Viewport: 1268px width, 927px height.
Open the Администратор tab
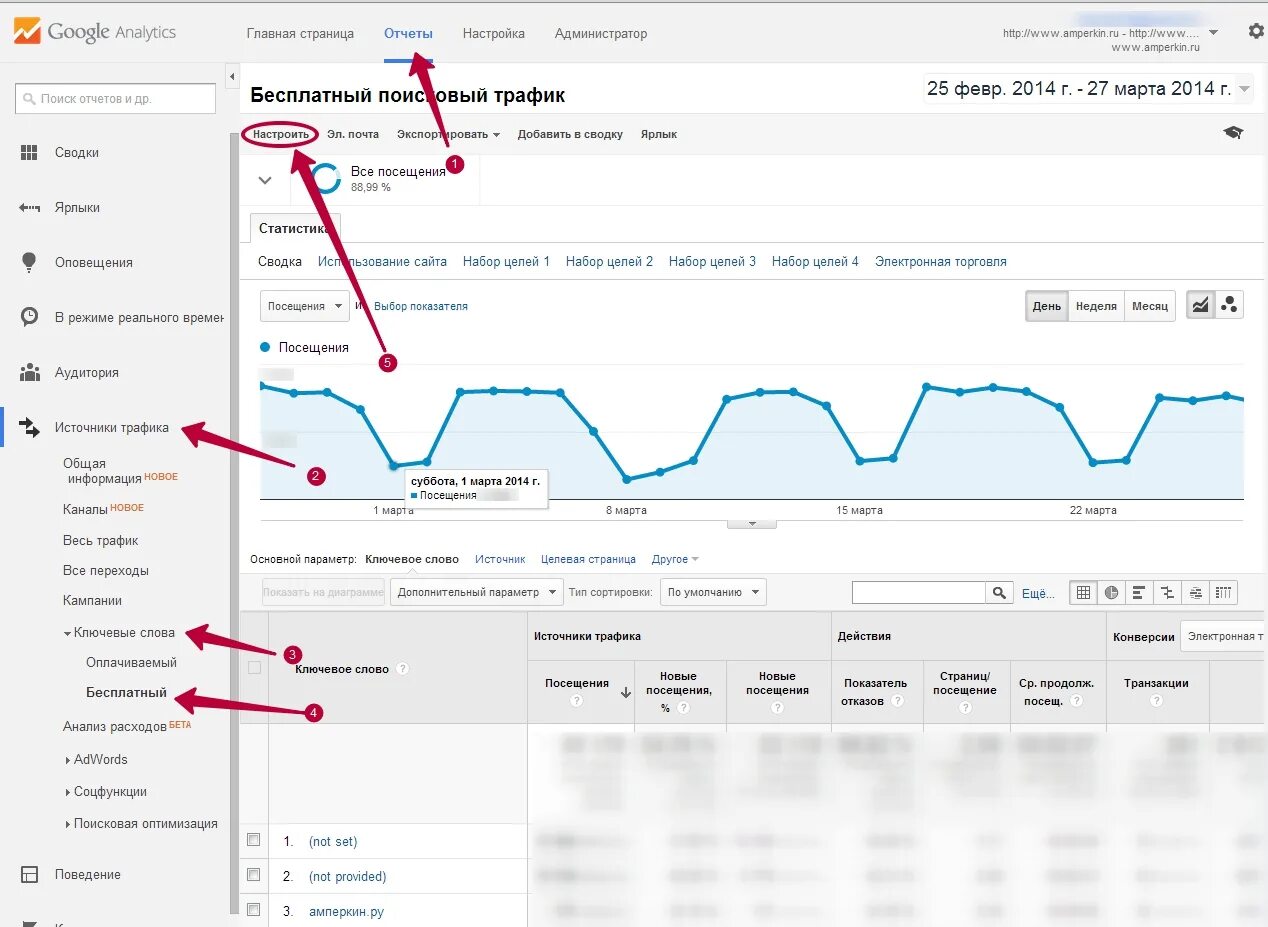[x=601, y=33]
